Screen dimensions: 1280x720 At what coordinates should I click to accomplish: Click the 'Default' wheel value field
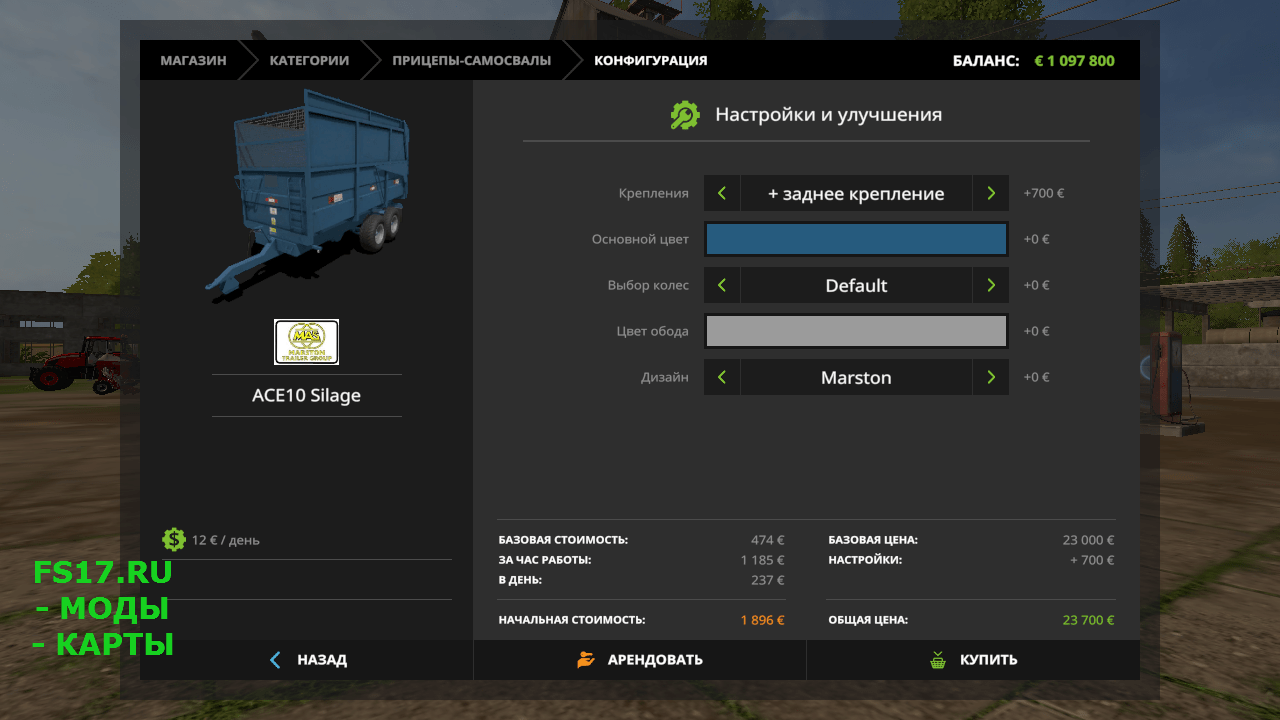856,285
